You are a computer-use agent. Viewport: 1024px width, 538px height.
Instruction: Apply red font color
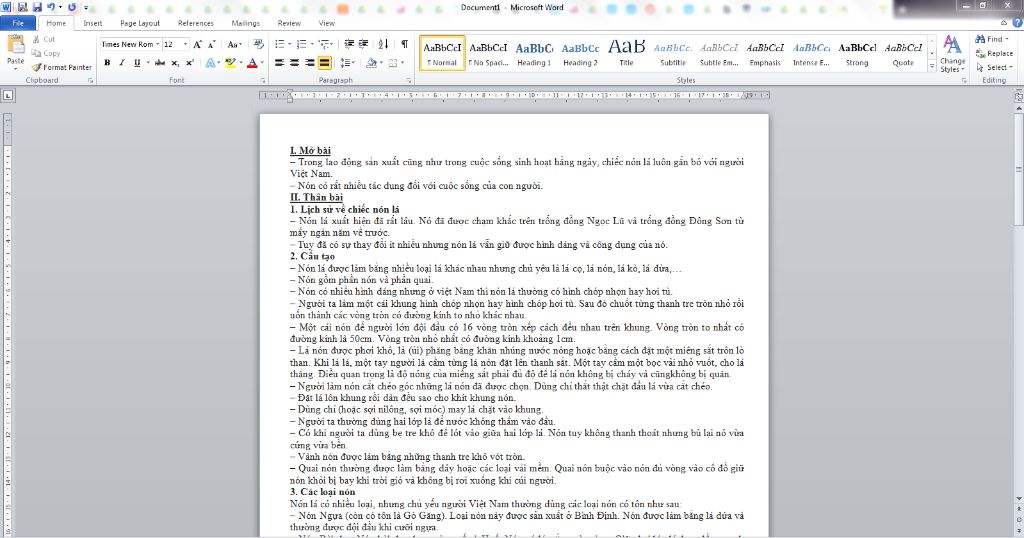pos(252,63)
